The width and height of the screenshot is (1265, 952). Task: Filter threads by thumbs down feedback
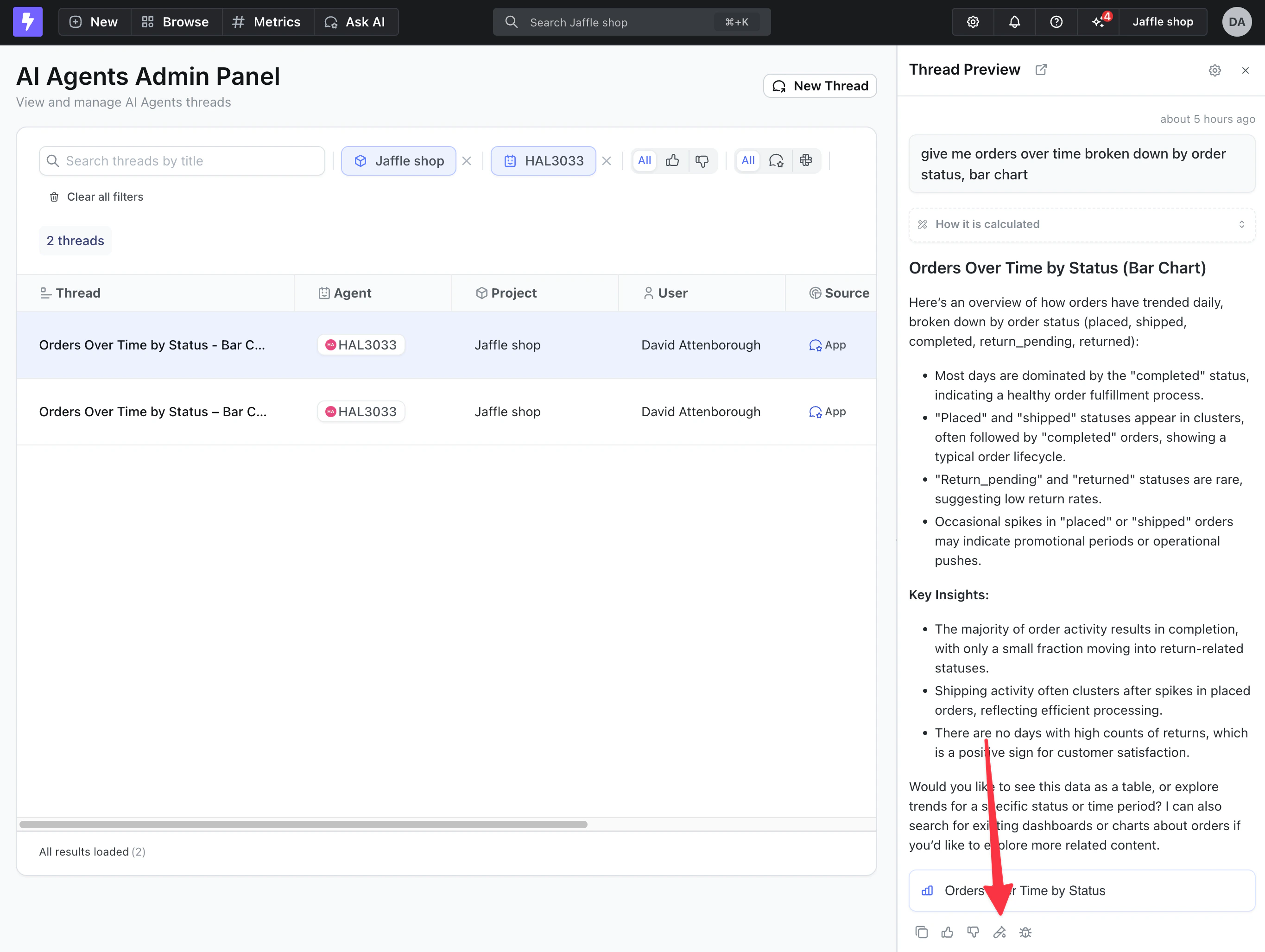(x=702, y=161)
